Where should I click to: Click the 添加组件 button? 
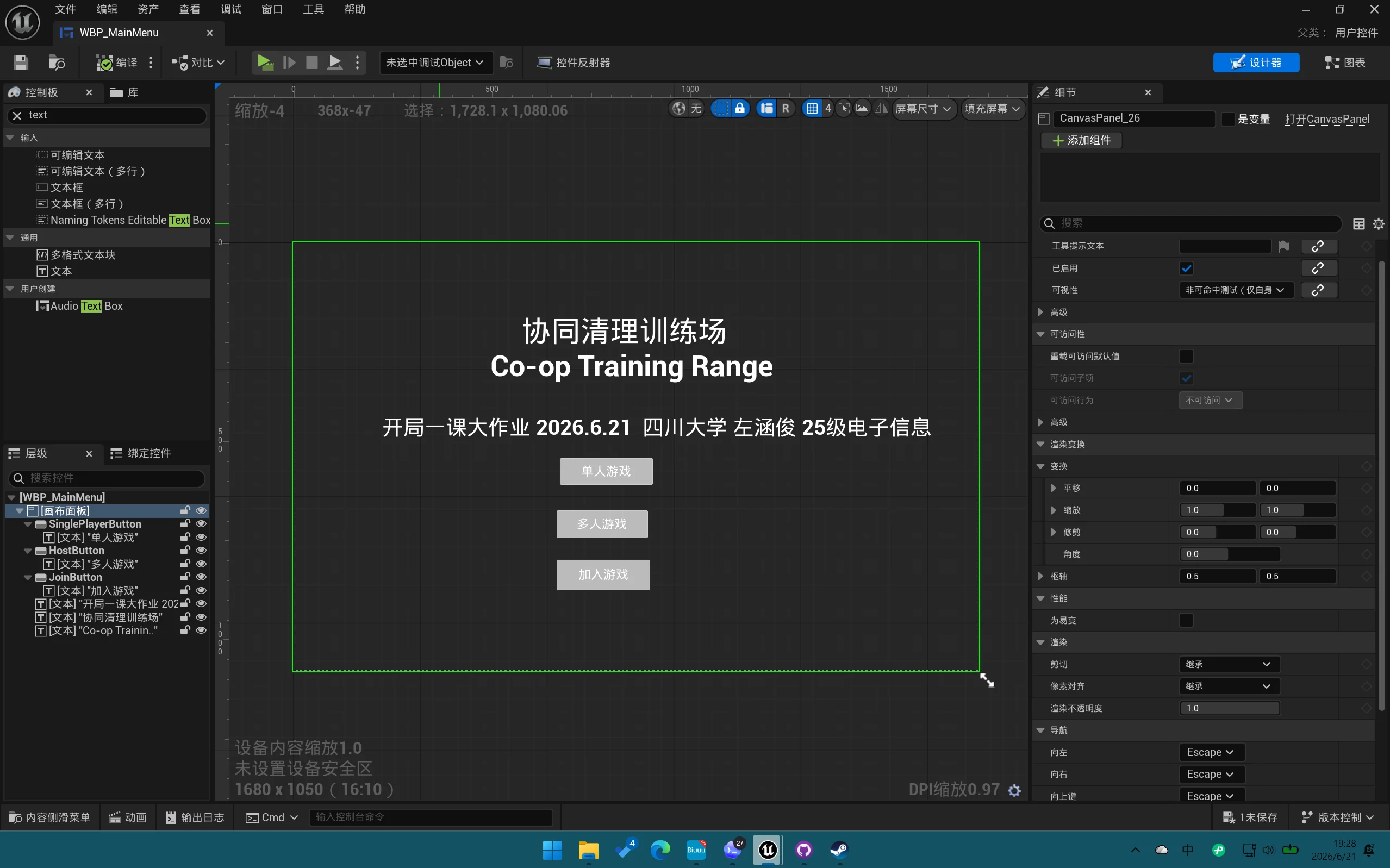click(1082, 141)
